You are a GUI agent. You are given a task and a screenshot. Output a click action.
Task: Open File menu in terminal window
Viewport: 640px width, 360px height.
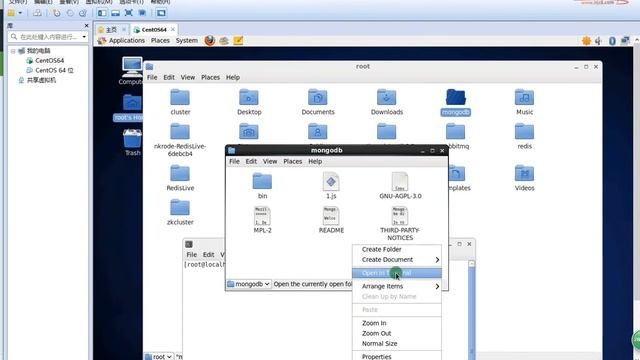(191, 254)
